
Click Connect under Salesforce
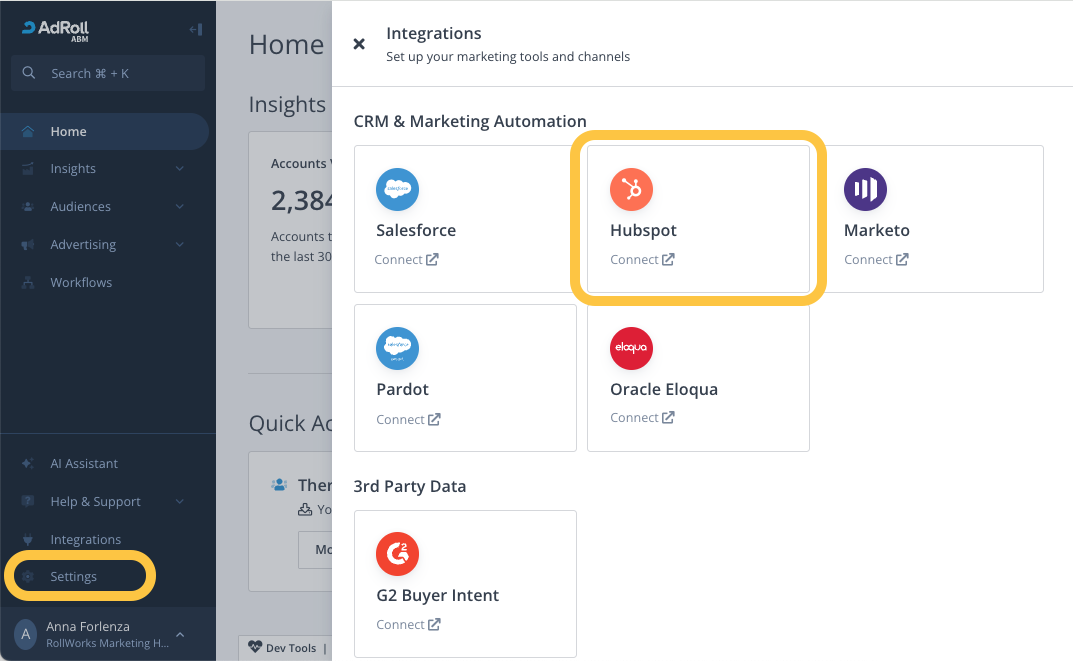tap(406, 260)
